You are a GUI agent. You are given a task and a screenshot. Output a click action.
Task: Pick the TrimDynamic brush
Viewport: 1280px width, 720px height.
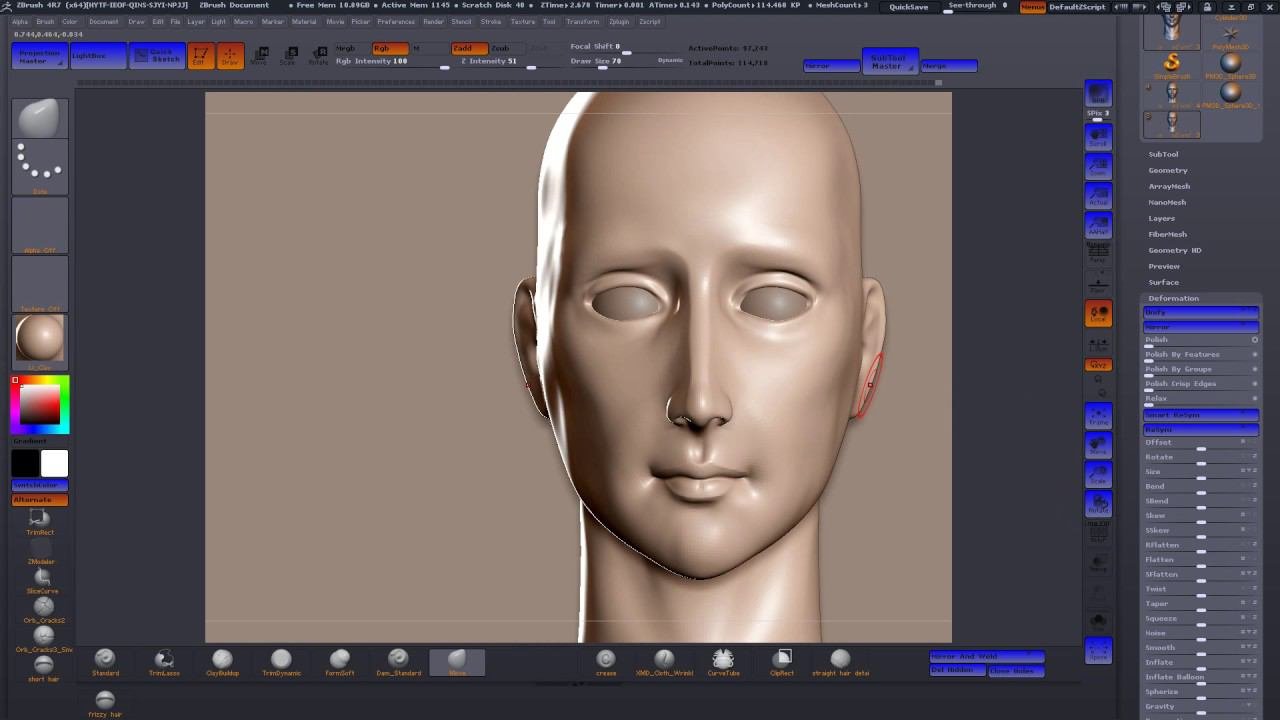click(281, 660)
